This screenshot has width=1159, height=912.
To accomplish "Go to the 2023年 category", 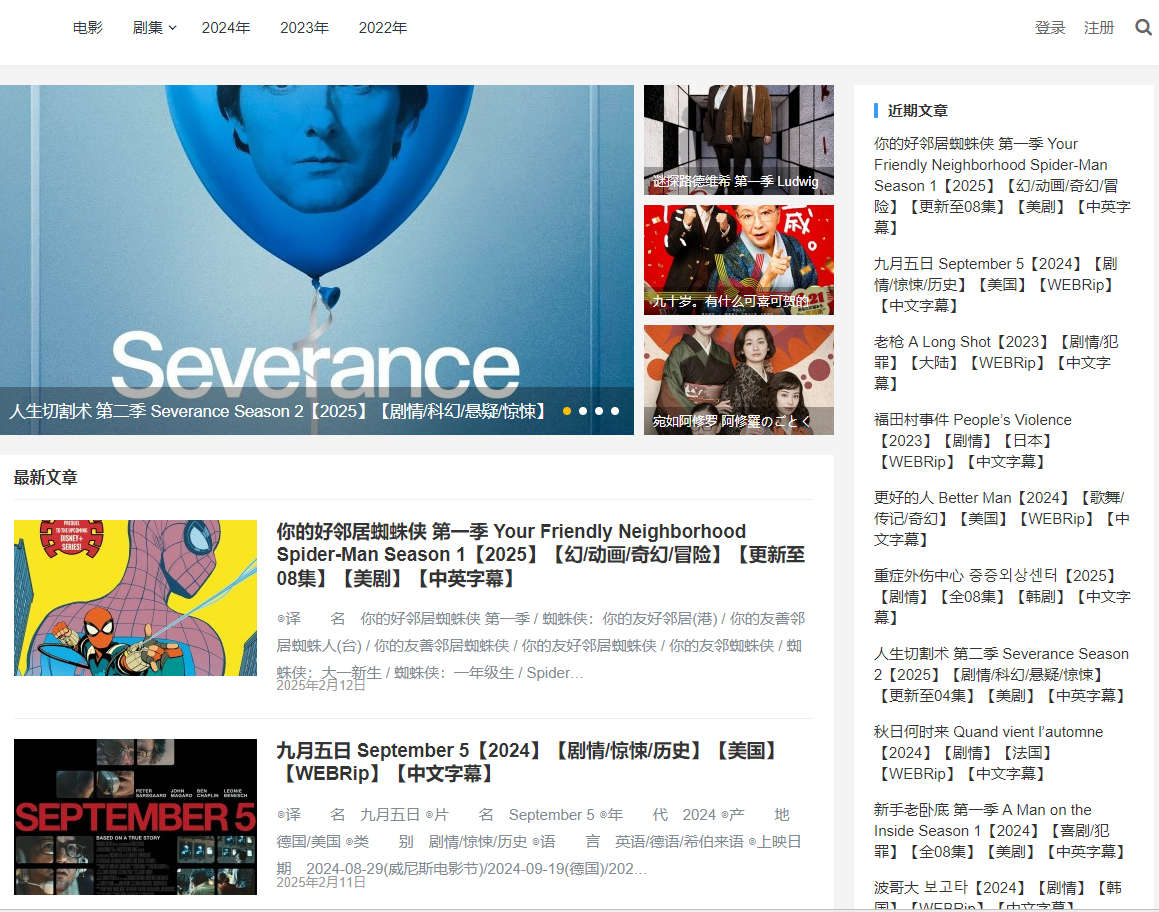I will (x=304, y=27).
